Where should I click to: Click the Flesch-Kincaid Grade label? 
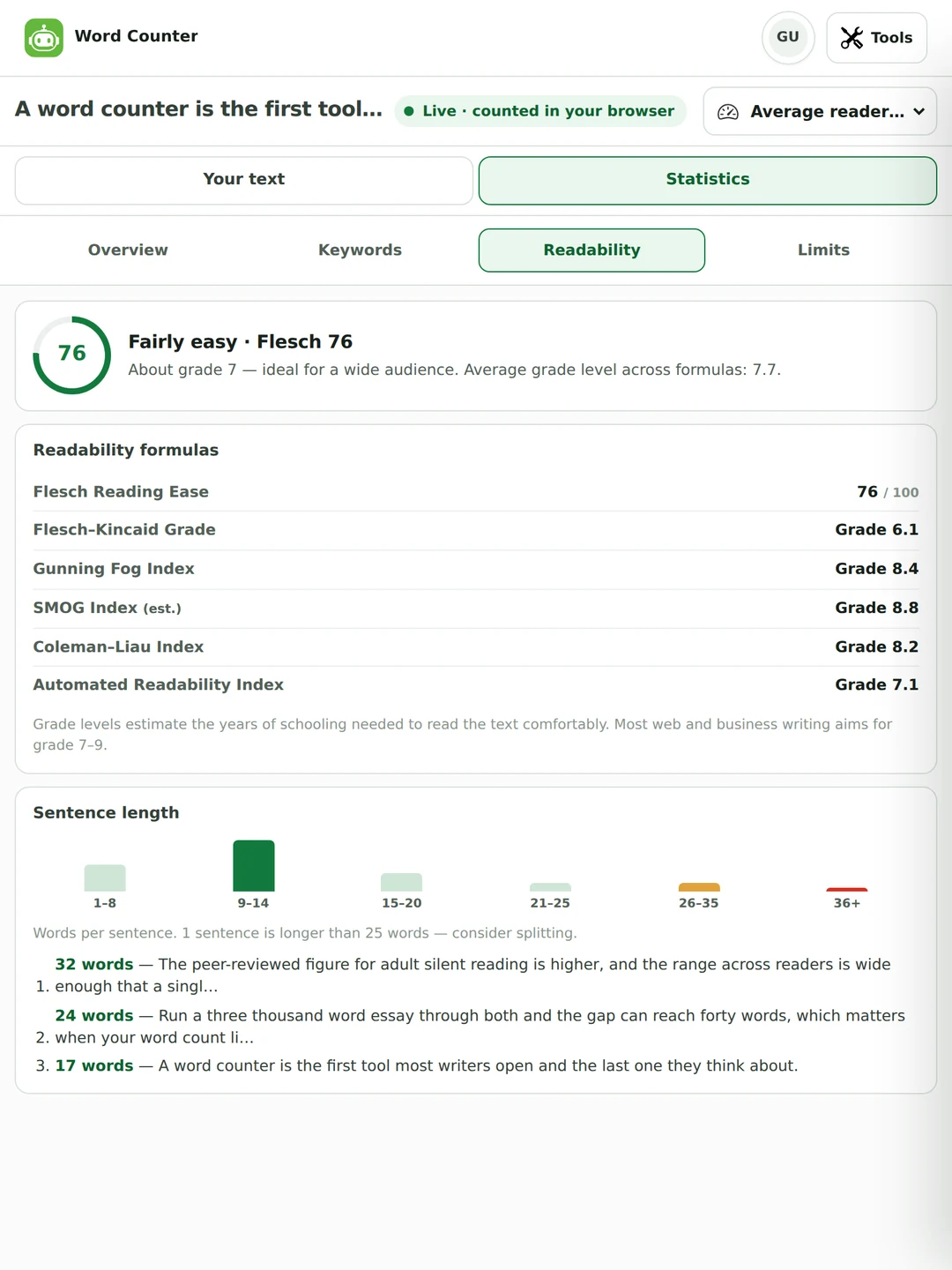tap(124, 530)
